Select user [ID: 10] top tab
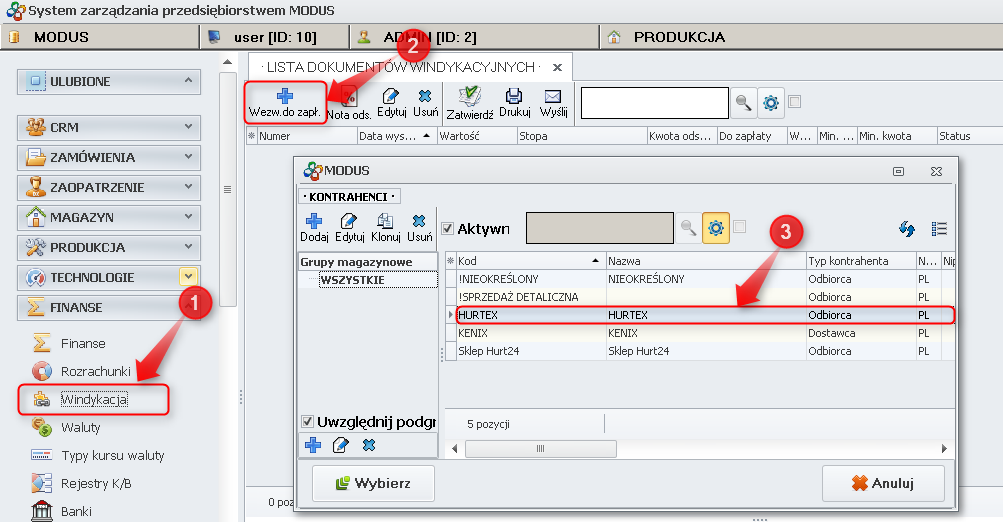The height and width of the screenshot is (522, 1003). click(x=275, y=37)
